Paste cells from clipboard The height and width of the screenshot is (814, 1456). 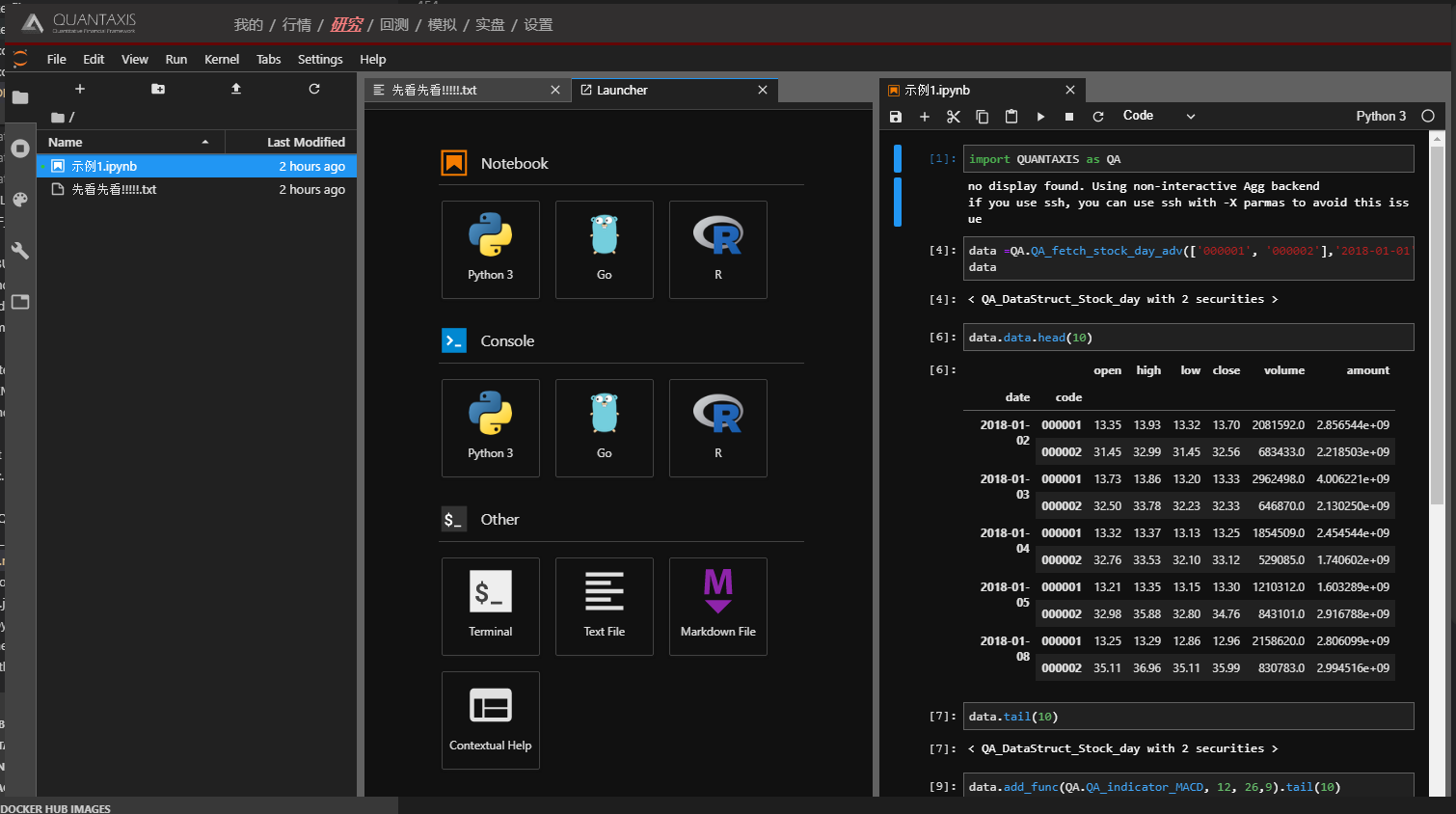(x=1011, y=117)
